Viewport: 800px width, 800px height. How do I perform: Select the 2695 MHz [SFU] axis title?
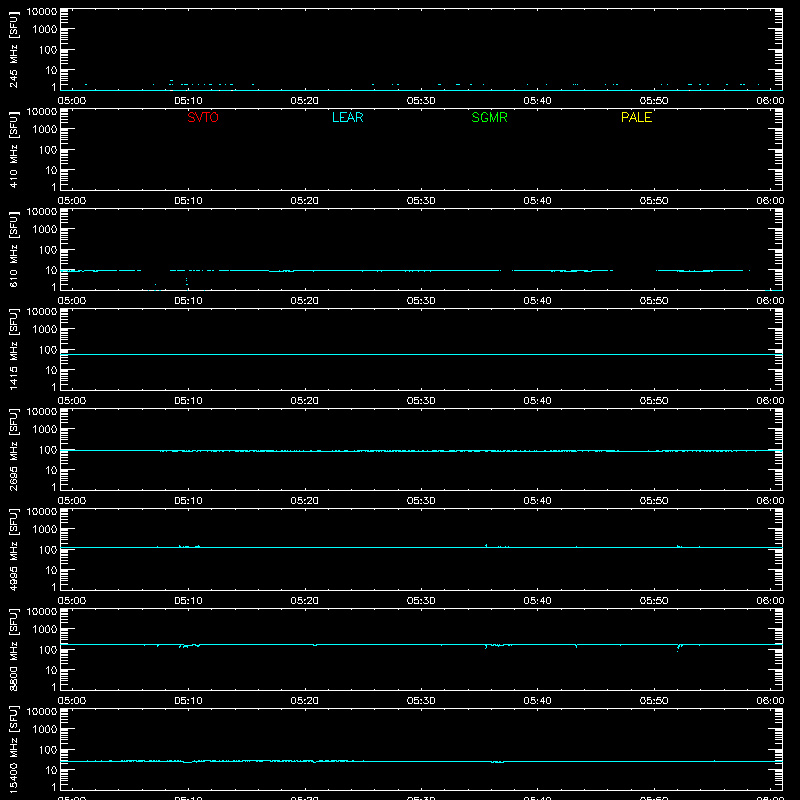pos(13,449)
